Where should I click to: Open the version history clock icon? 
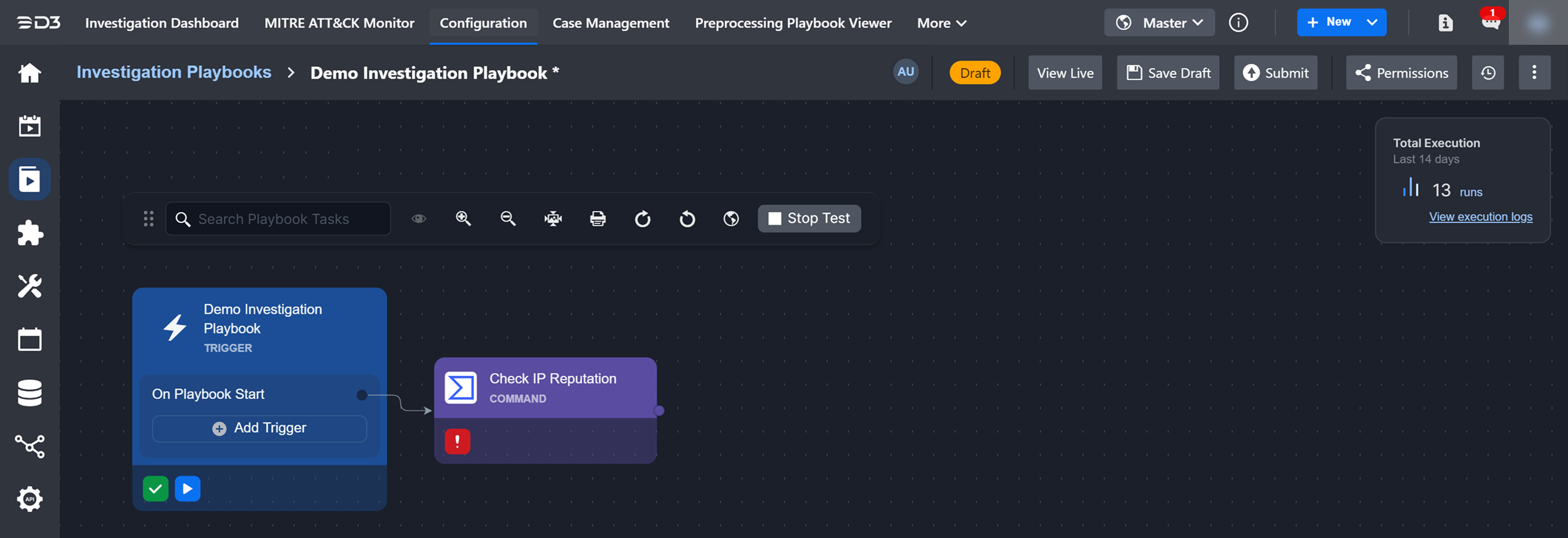coord(1488,73)
